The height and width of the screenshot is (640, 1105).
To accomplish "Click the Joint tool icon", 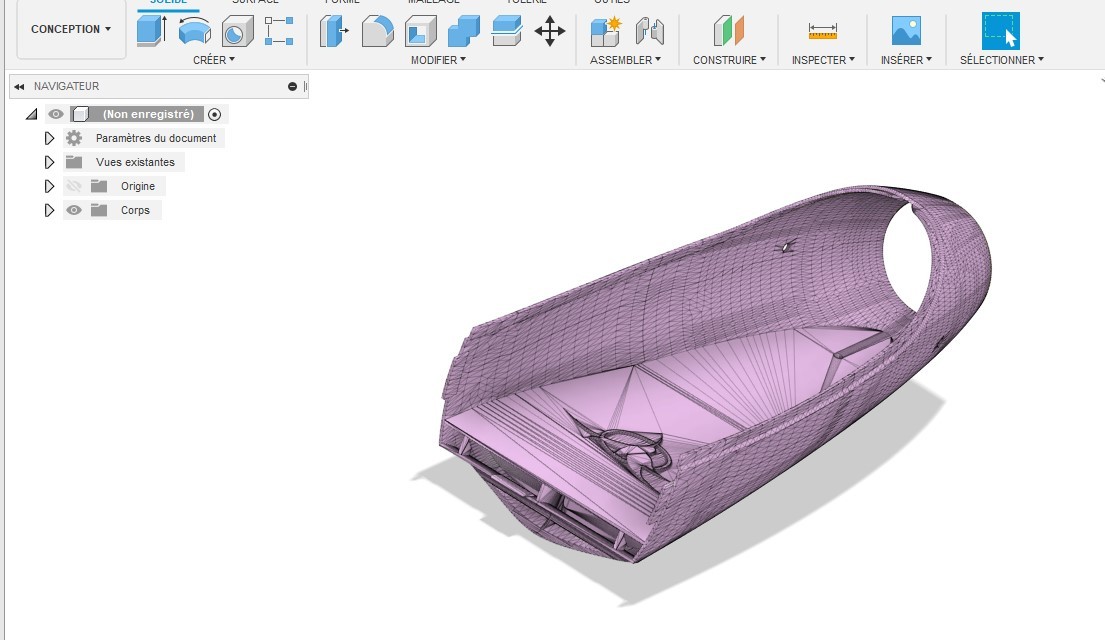I will point(649,32).
